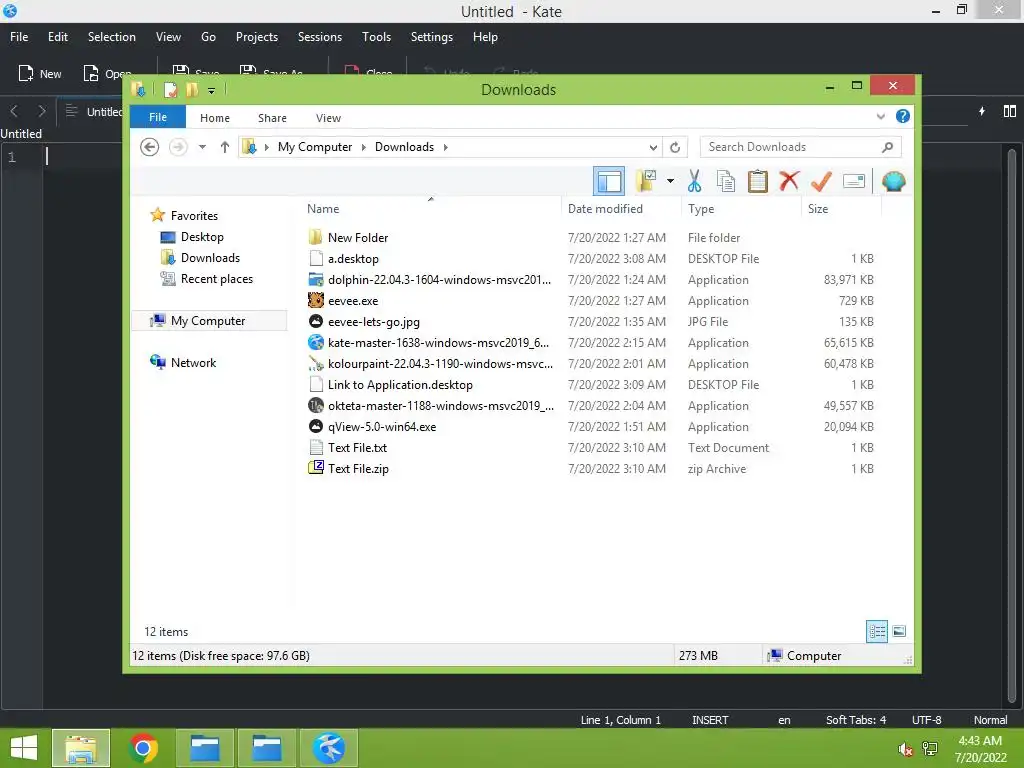Click the search magnifier icon

click(887, 148)
